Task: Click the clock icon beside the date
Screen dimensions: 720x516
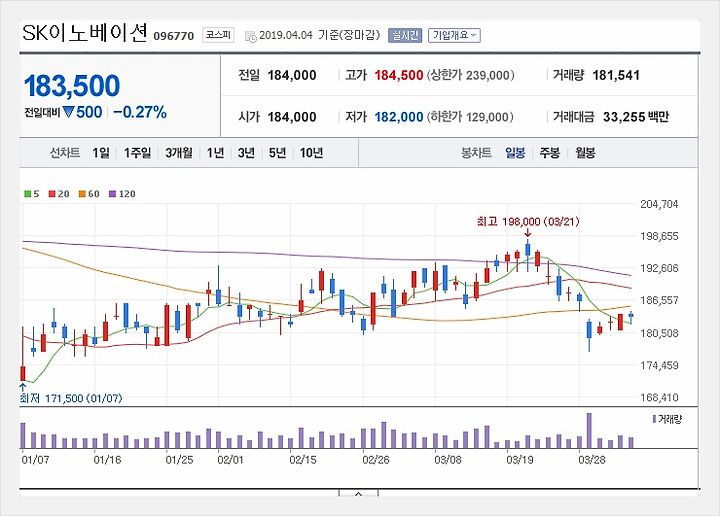Action: [251, 36]
